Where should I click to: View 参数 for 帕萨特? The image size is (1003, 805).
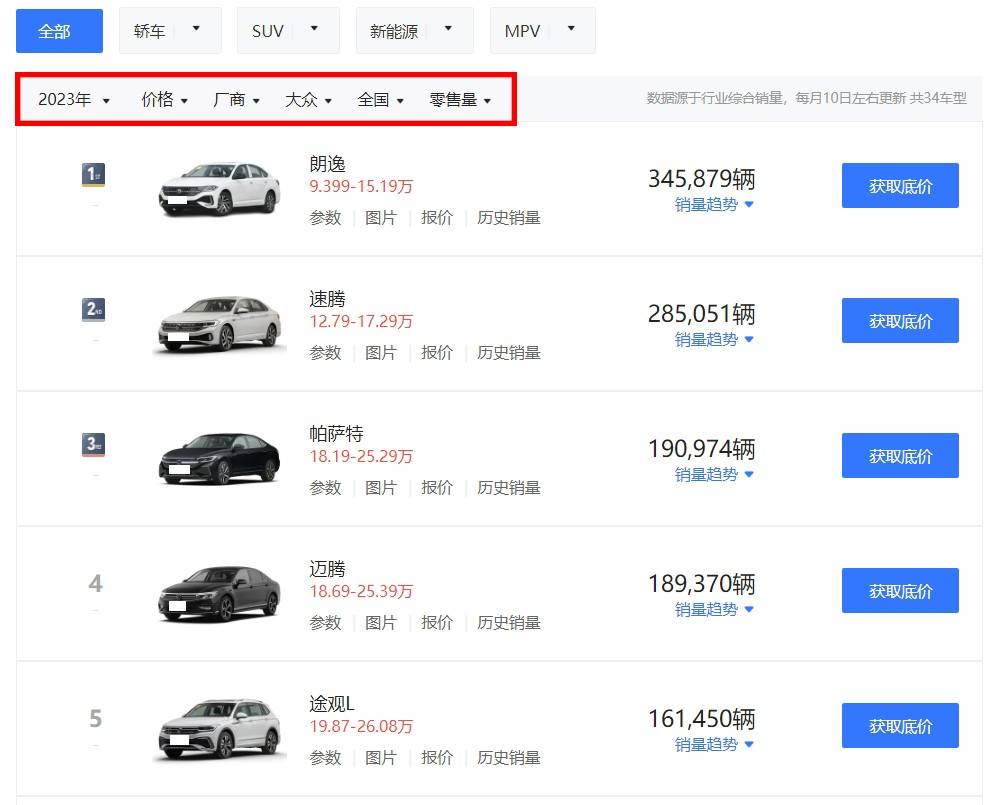[x=326, y=488]
